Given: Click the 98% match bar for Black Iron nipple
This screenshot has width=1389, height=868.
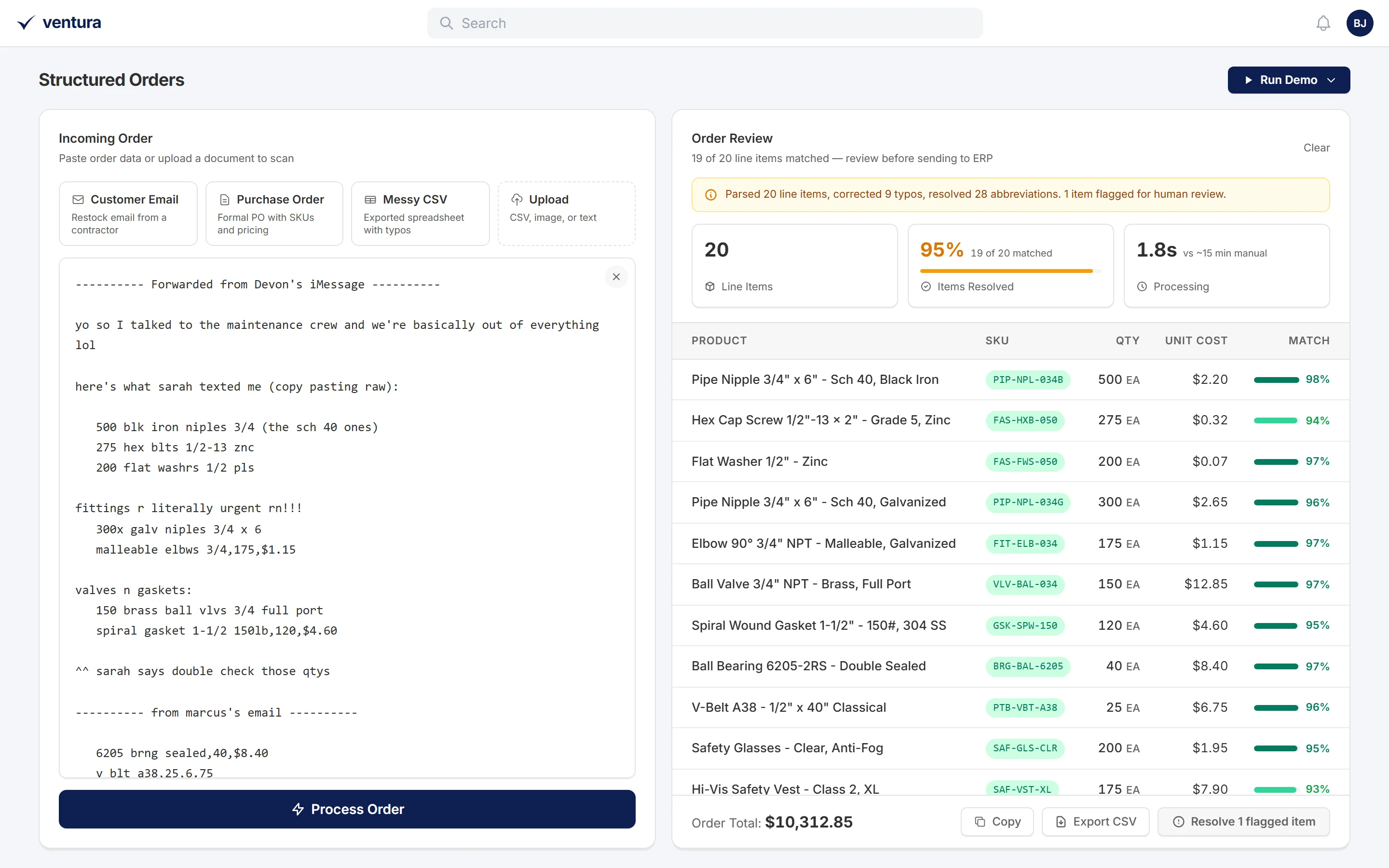Looking at the screenshot, I should pyautogui.click(x=1276, y=380).
